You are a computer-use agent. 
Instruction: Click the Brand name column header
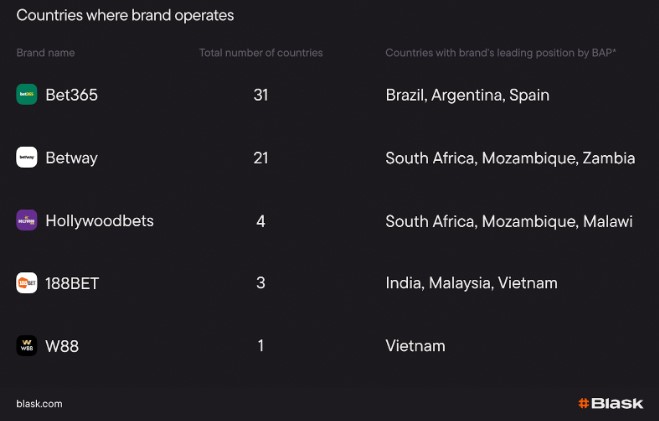point(45,53)
